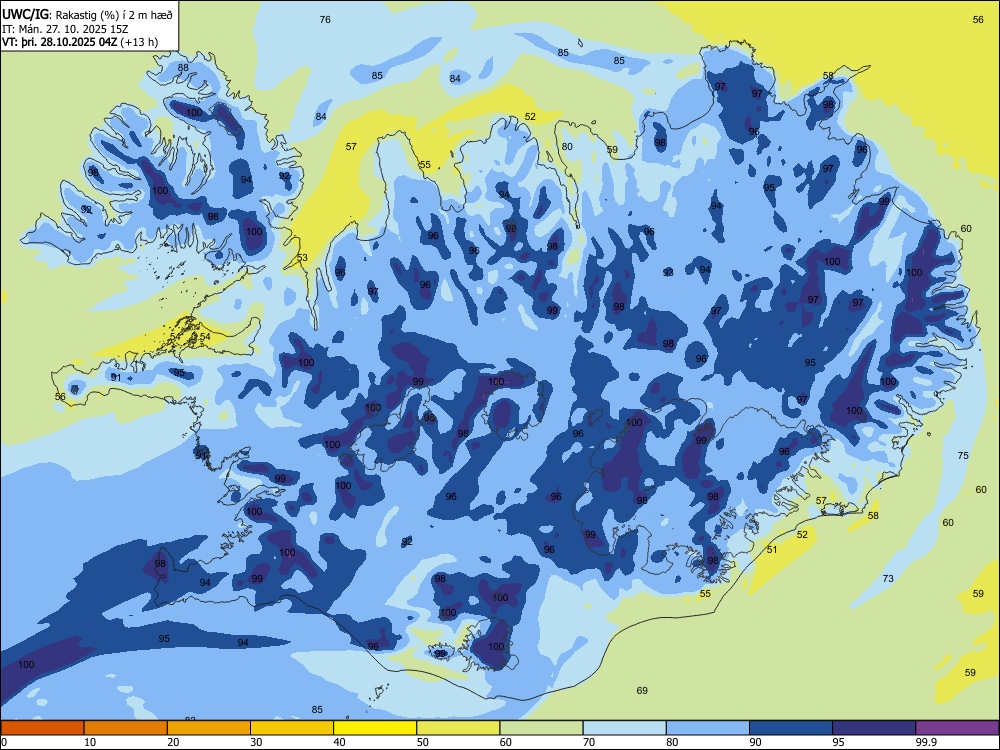Click the humidity value 80 on the north coast

(567, 147)
